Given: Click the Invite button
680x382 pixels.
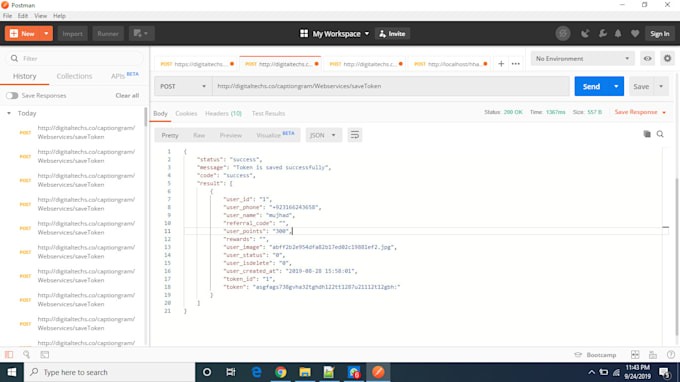Looking at the screenshot, I should tap(392, 33).
